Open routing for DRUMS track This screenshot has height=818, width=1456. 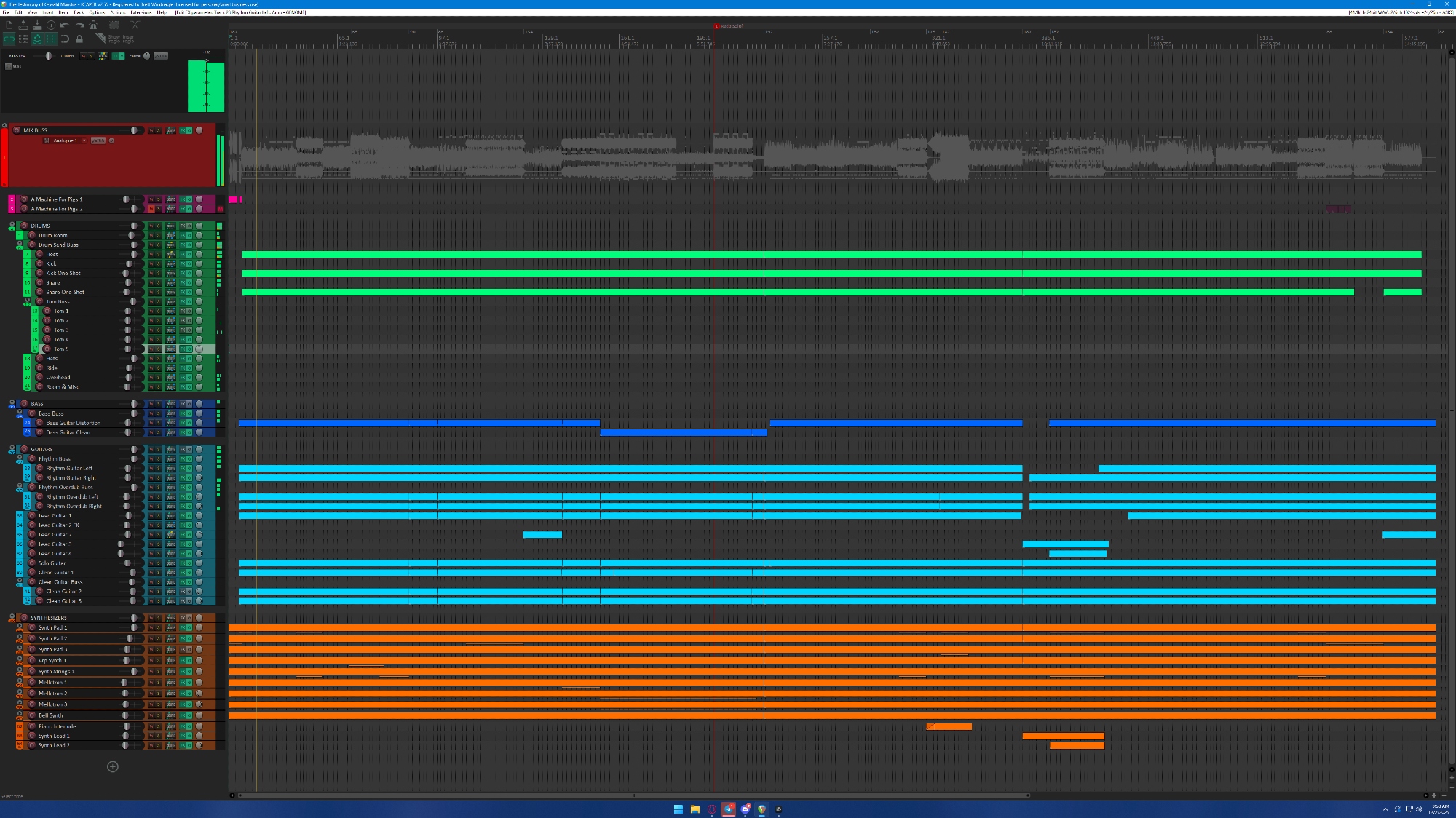170,226
